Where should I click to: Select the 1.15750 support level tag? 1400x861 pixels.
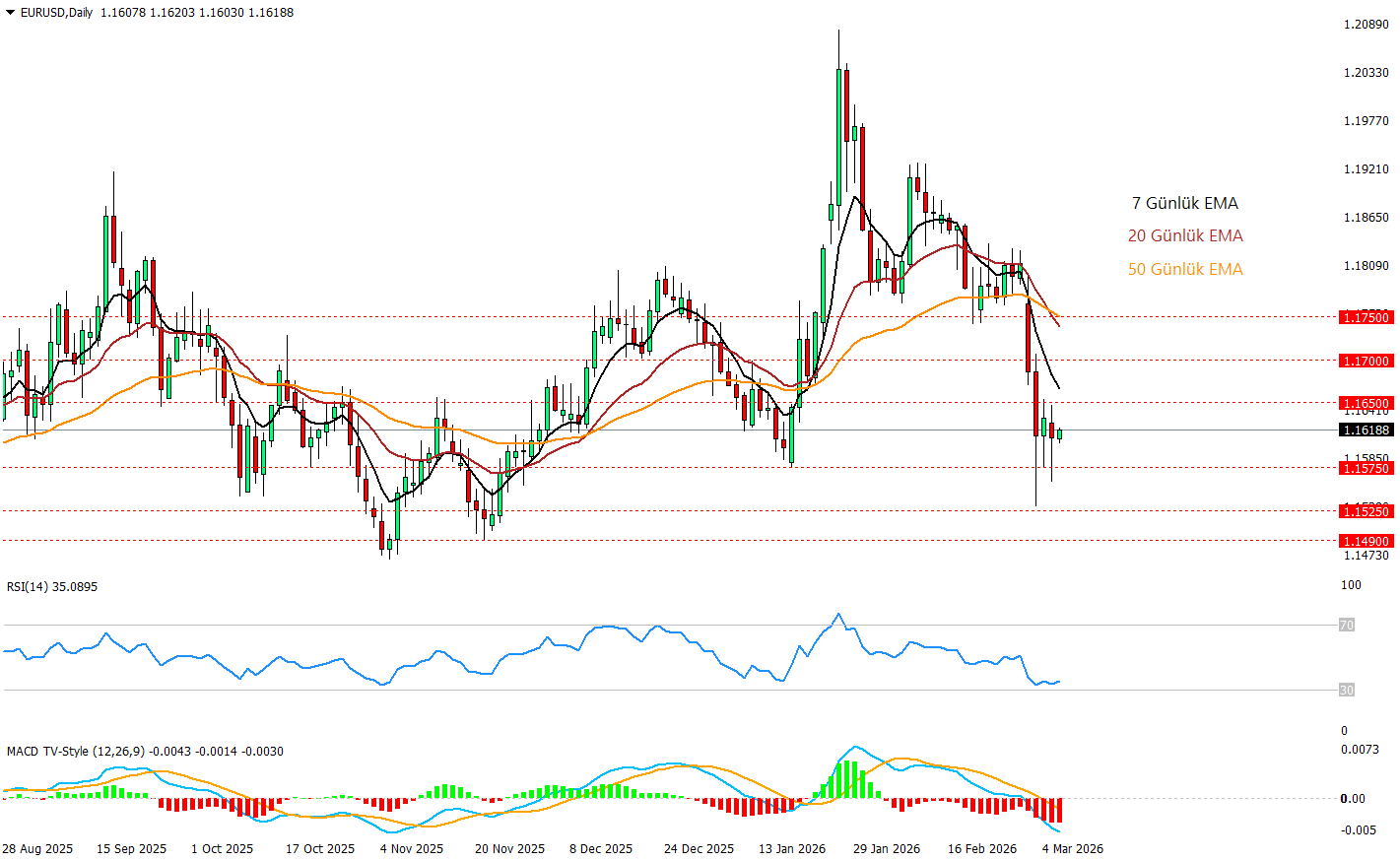(1366, 468)
